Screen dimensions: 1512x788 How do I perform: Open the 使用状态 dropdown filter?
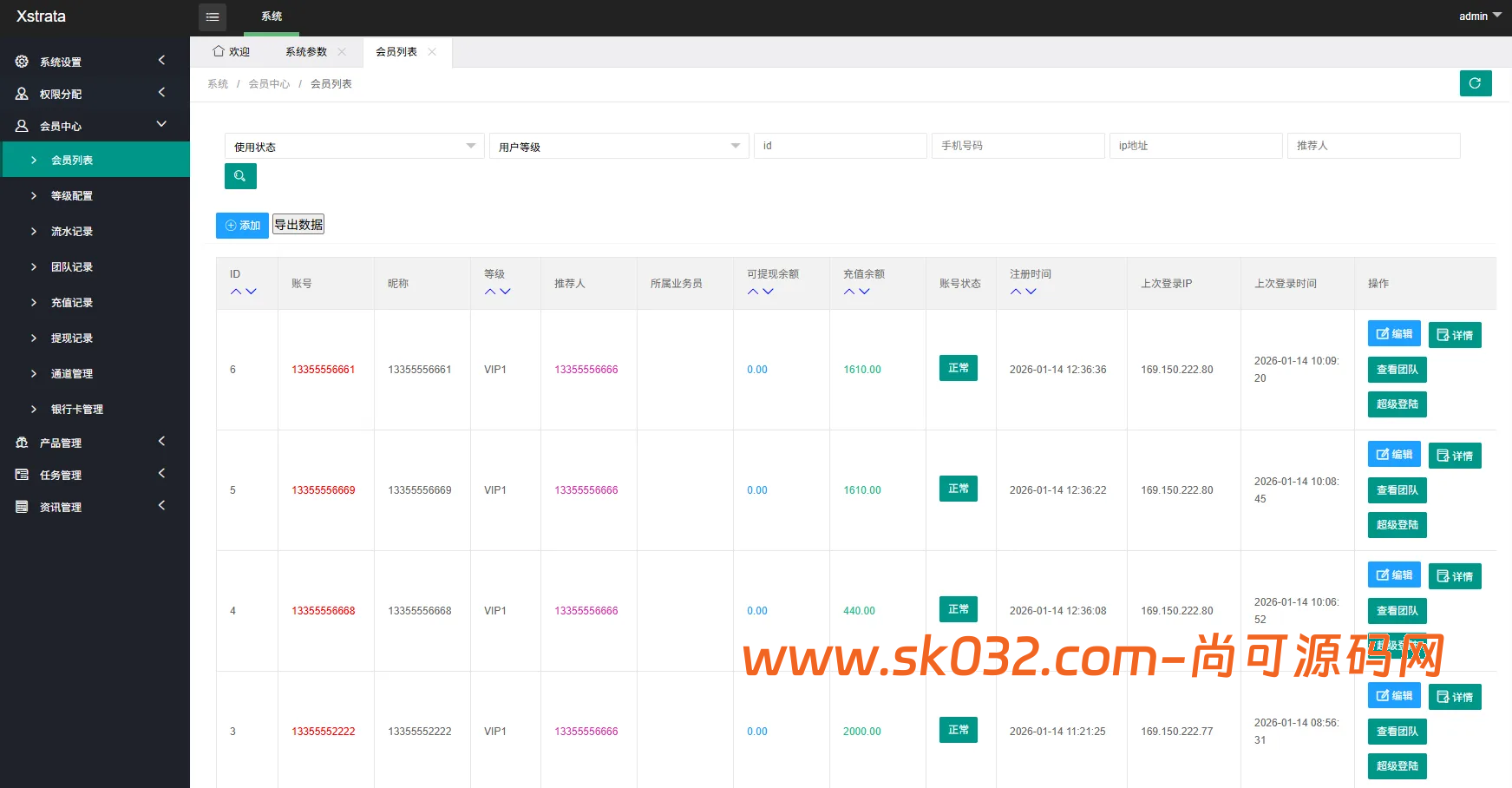point(353,146)
